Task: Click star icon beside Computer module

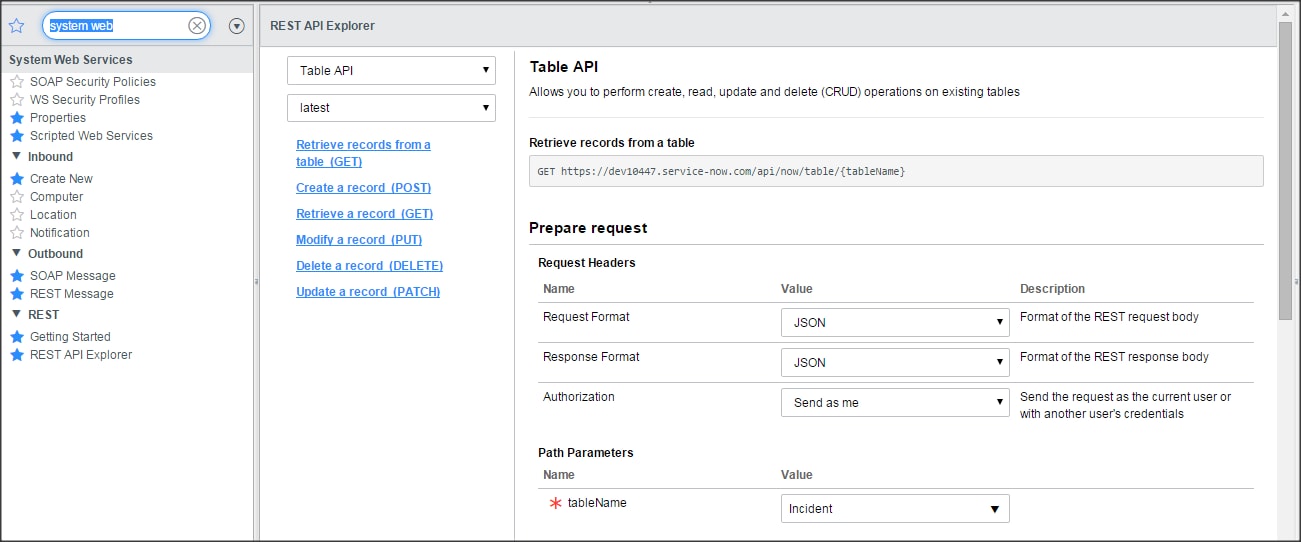Action: click(17, 197)
